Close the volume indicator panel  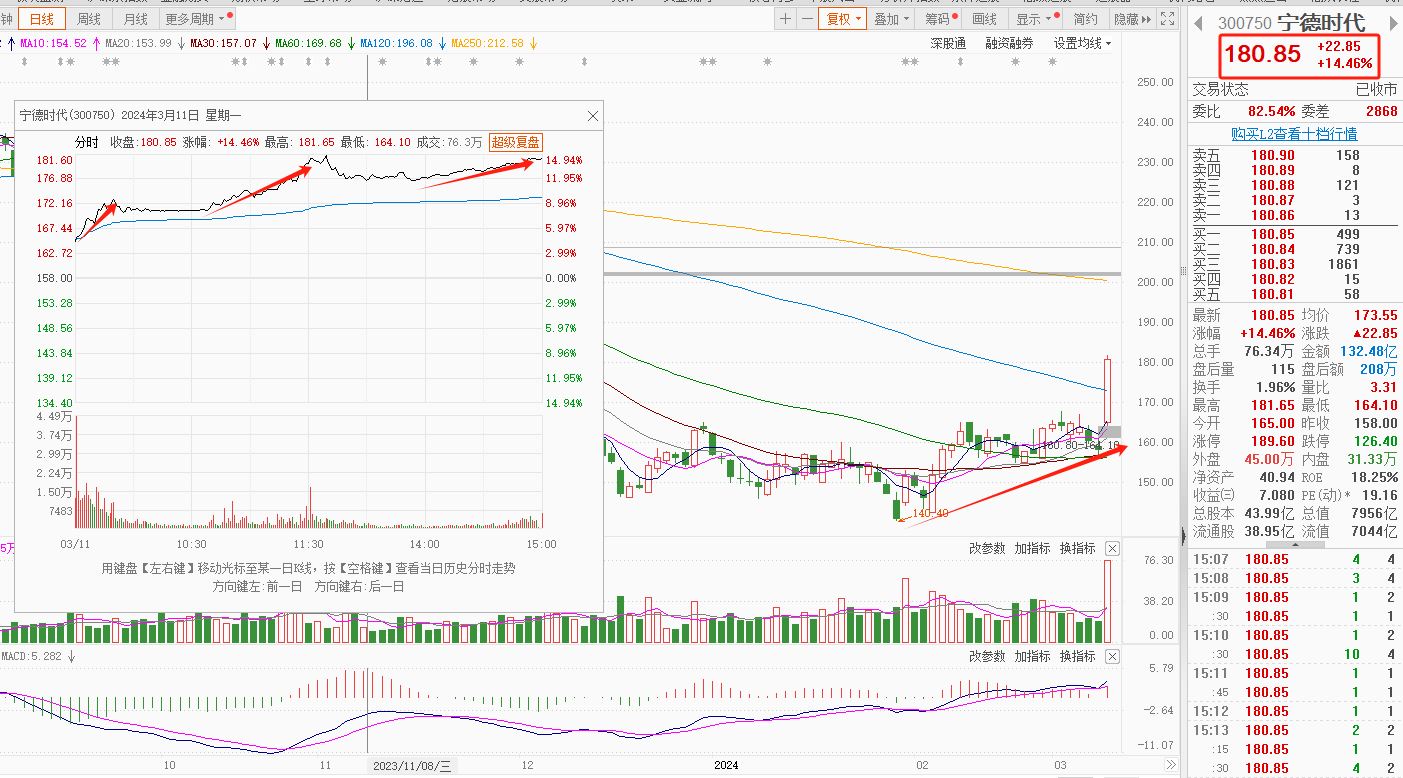coord(1112,548)
